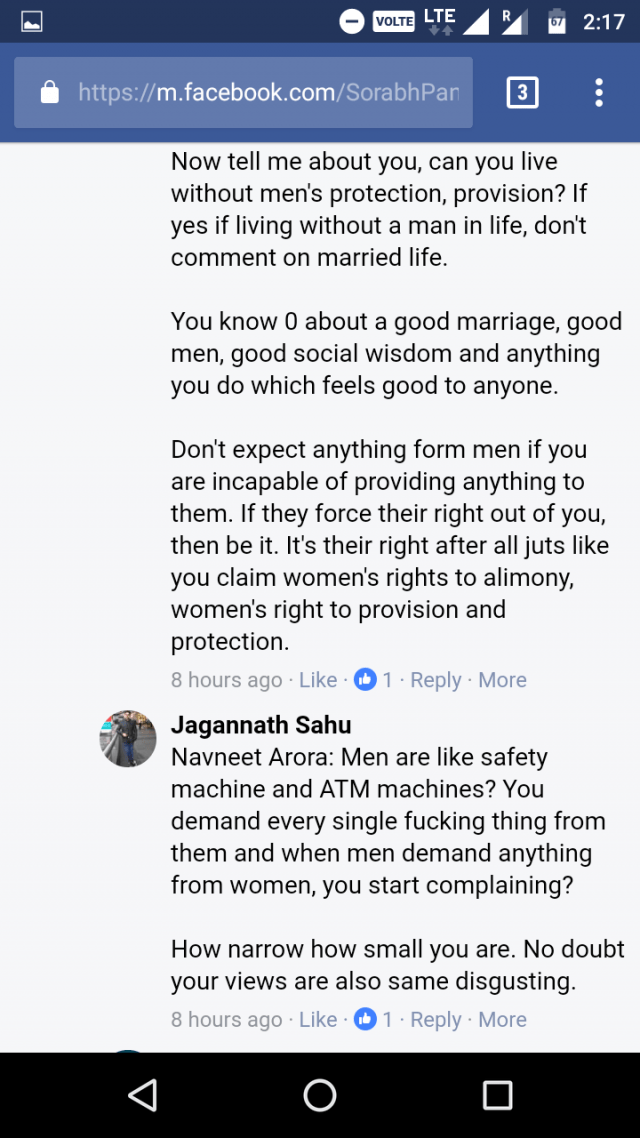This screenshot has width=640, height=1138.
Task: View like reactions on Jagannath's comment
Action: point(374,1020)
